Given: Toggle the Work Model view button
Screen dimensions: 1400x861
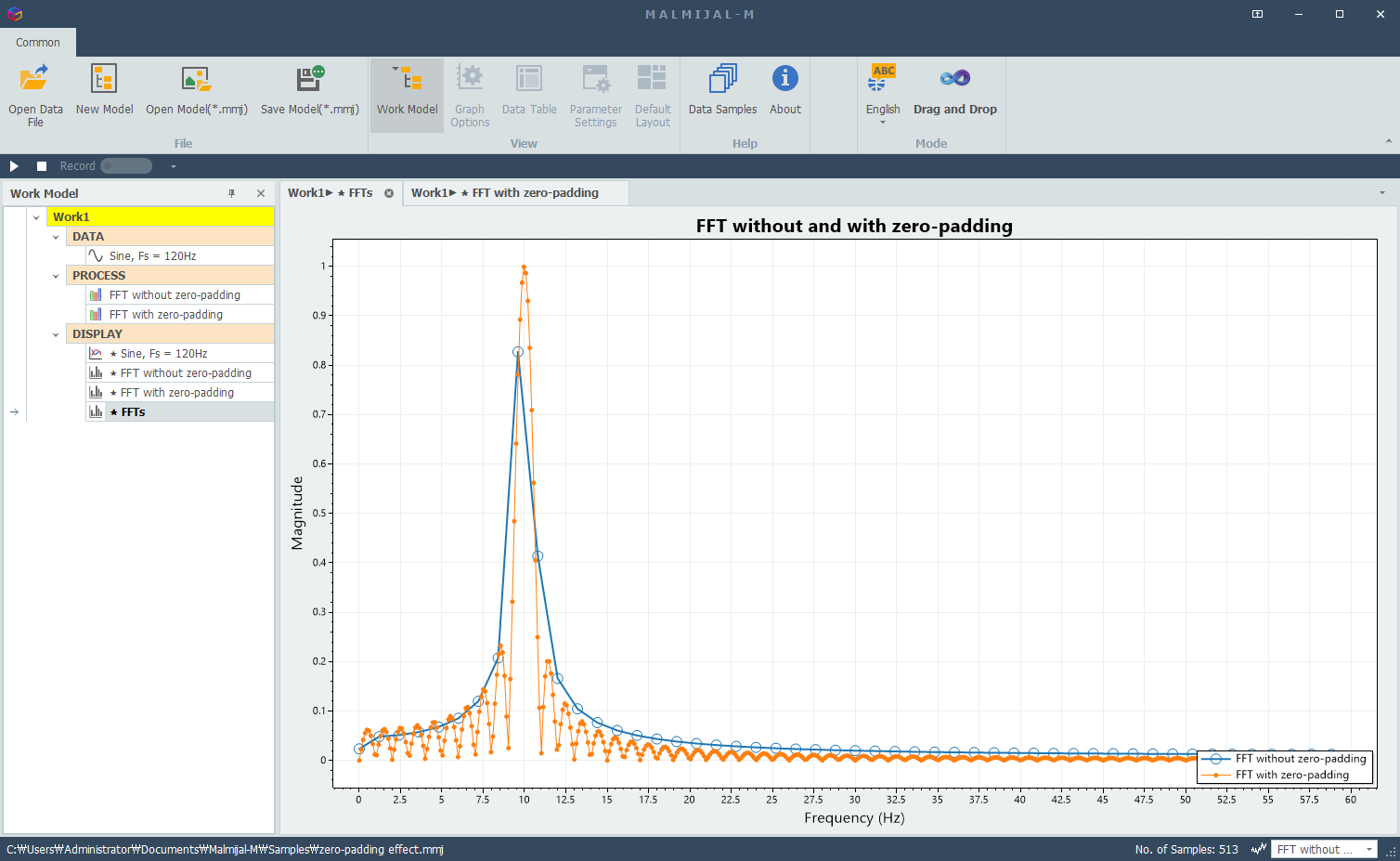Looking at the screenshot, I should point(407,95).
